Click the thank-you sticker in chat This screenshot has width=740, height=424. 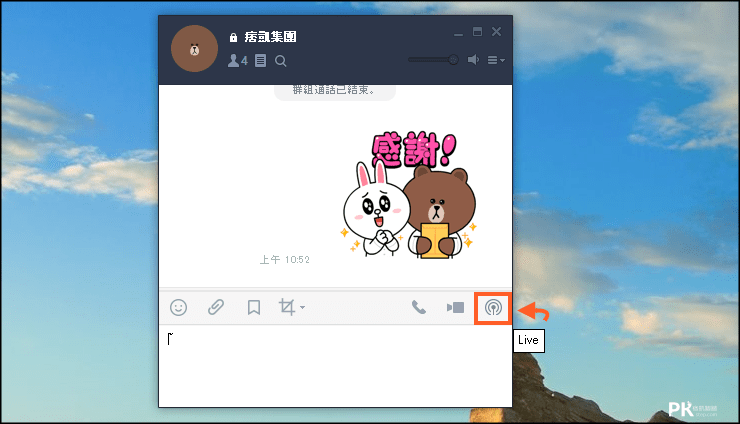[409, 195]
